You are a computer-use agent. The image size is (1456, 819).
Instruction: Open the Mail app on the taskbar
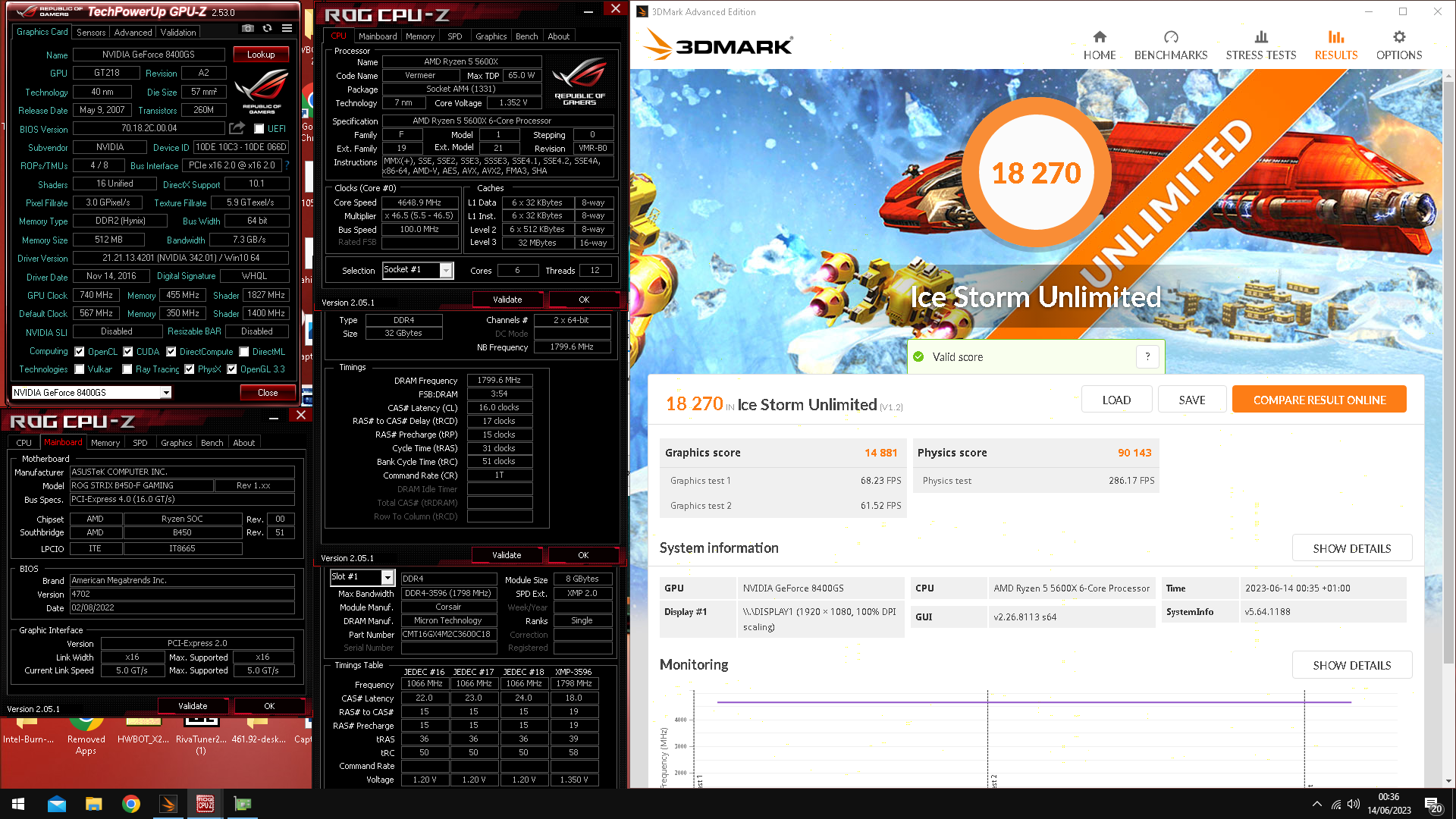tap(57, 804)
